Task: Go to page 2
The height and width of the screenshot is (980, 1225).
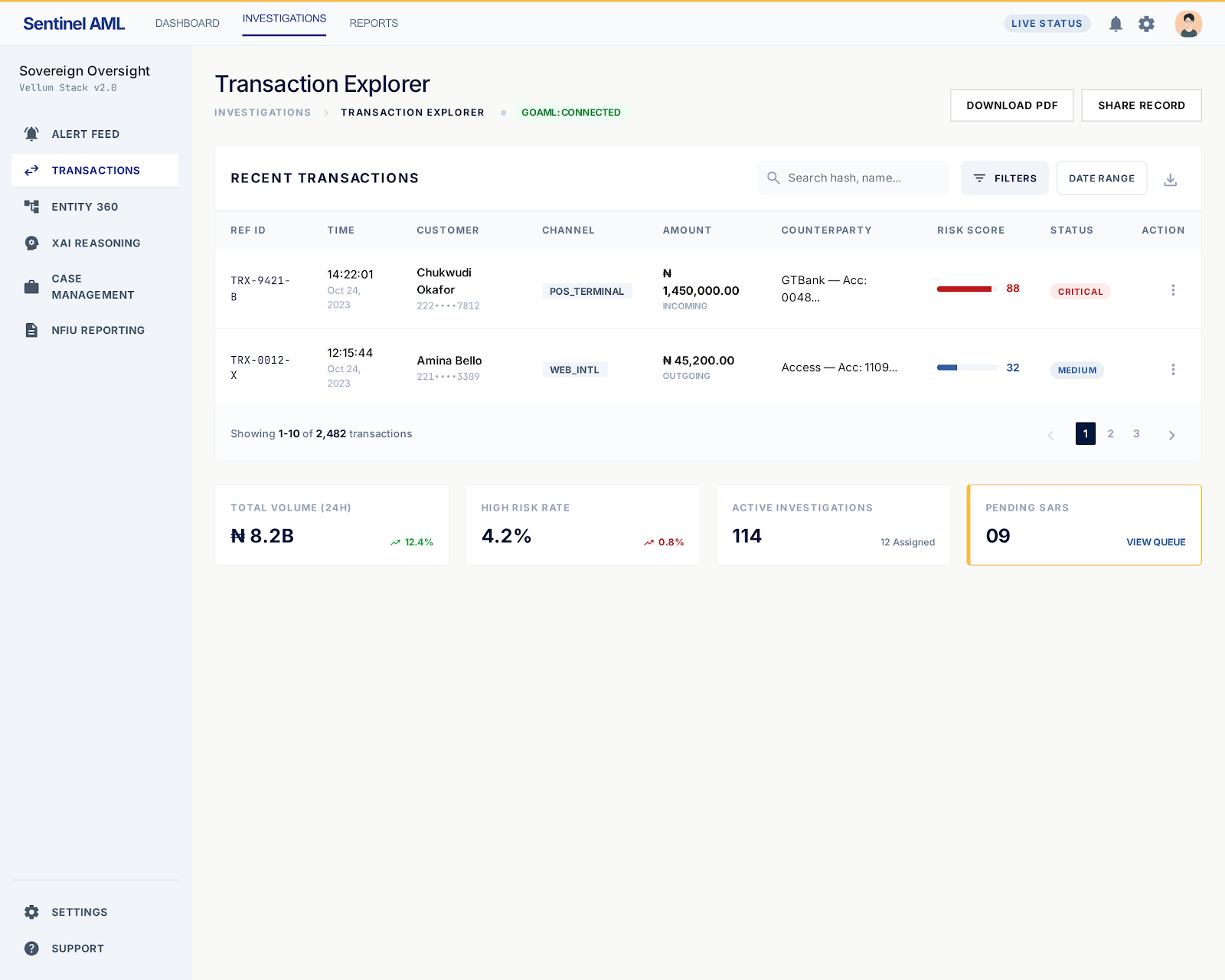Action: coord(1110,433)
